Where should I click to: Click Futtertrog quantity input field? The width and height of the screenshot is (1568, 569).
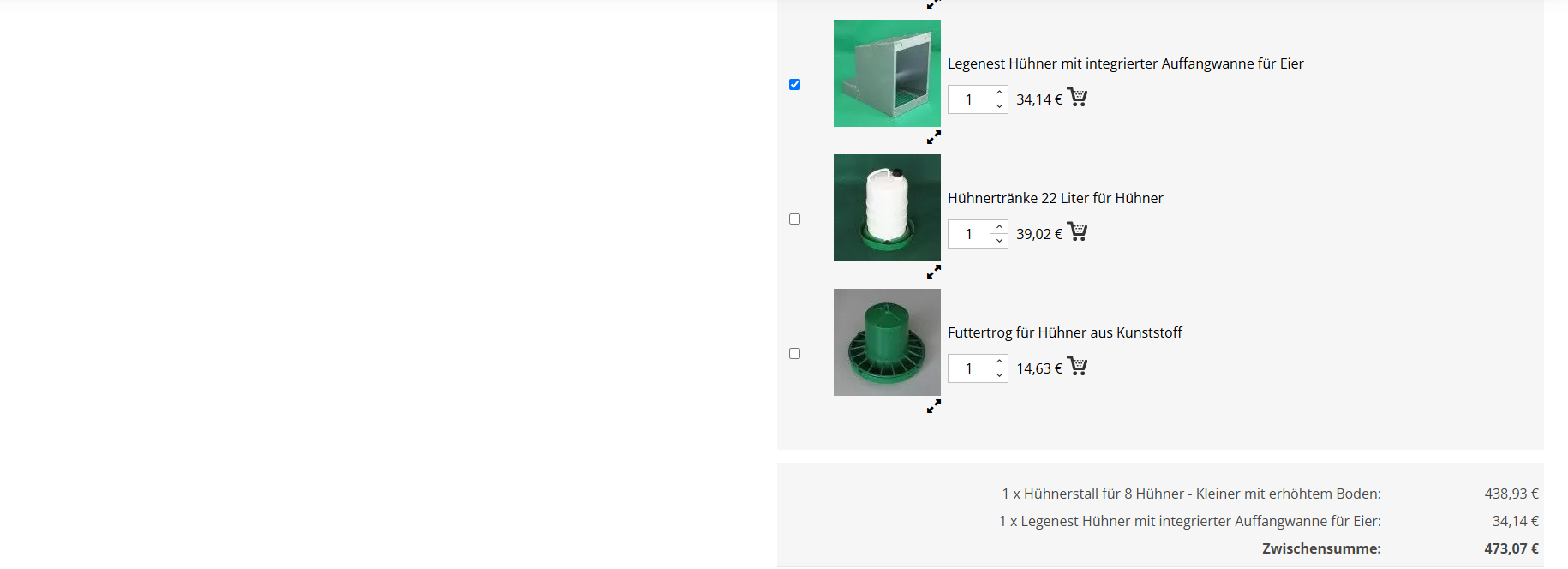coord(969,368)
